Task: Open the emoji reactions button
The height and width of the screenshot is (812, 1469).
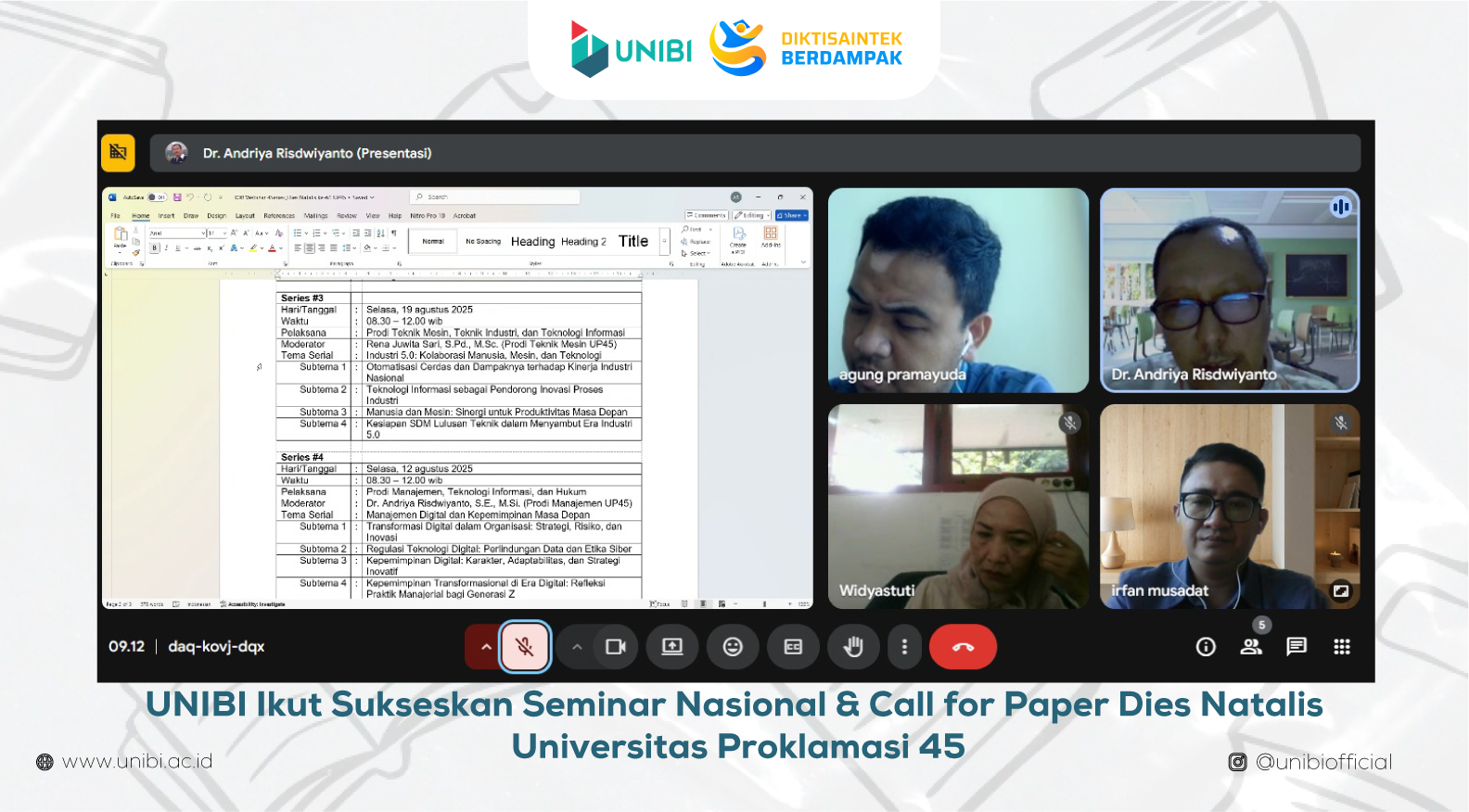Action: click(x=733, y=647)
